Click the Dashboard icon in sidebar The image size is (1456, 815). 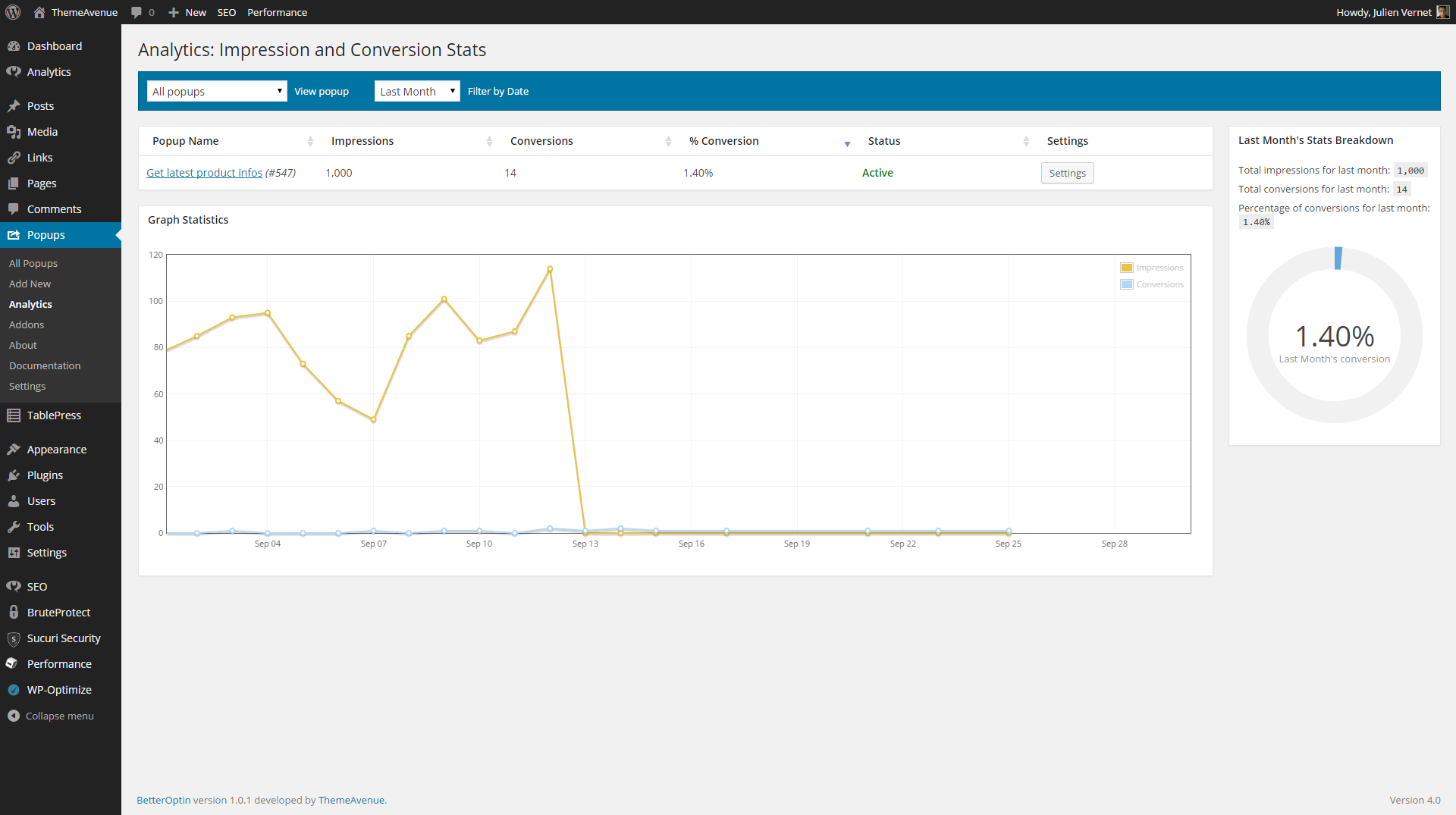pos(14,46)
